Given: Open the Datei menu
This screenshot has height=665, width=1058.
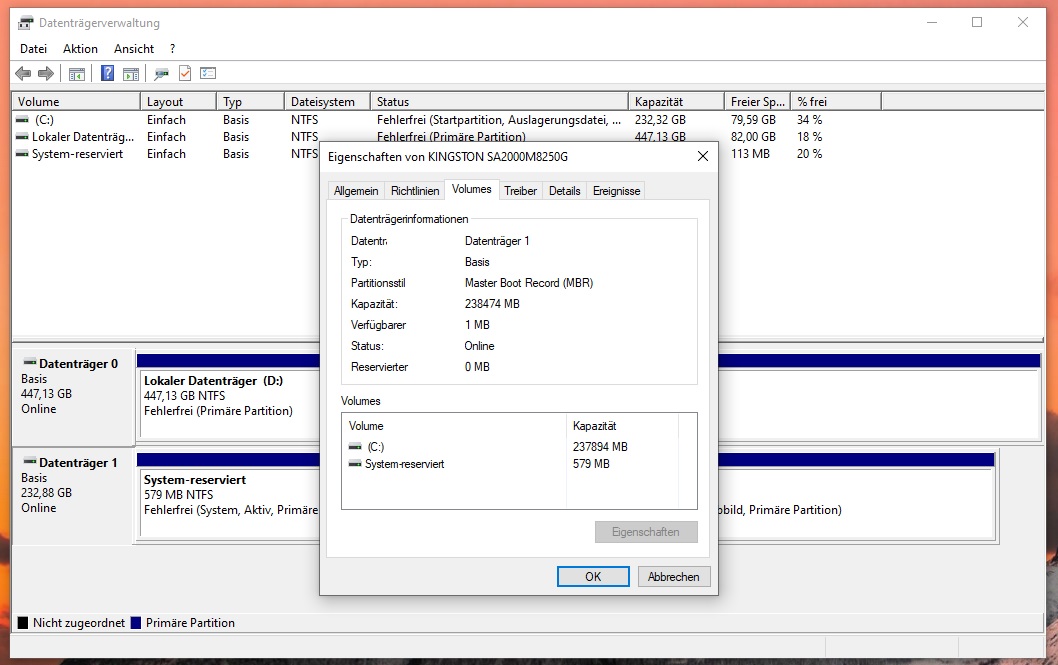Looking at the screenshot, I should (33, 49).
